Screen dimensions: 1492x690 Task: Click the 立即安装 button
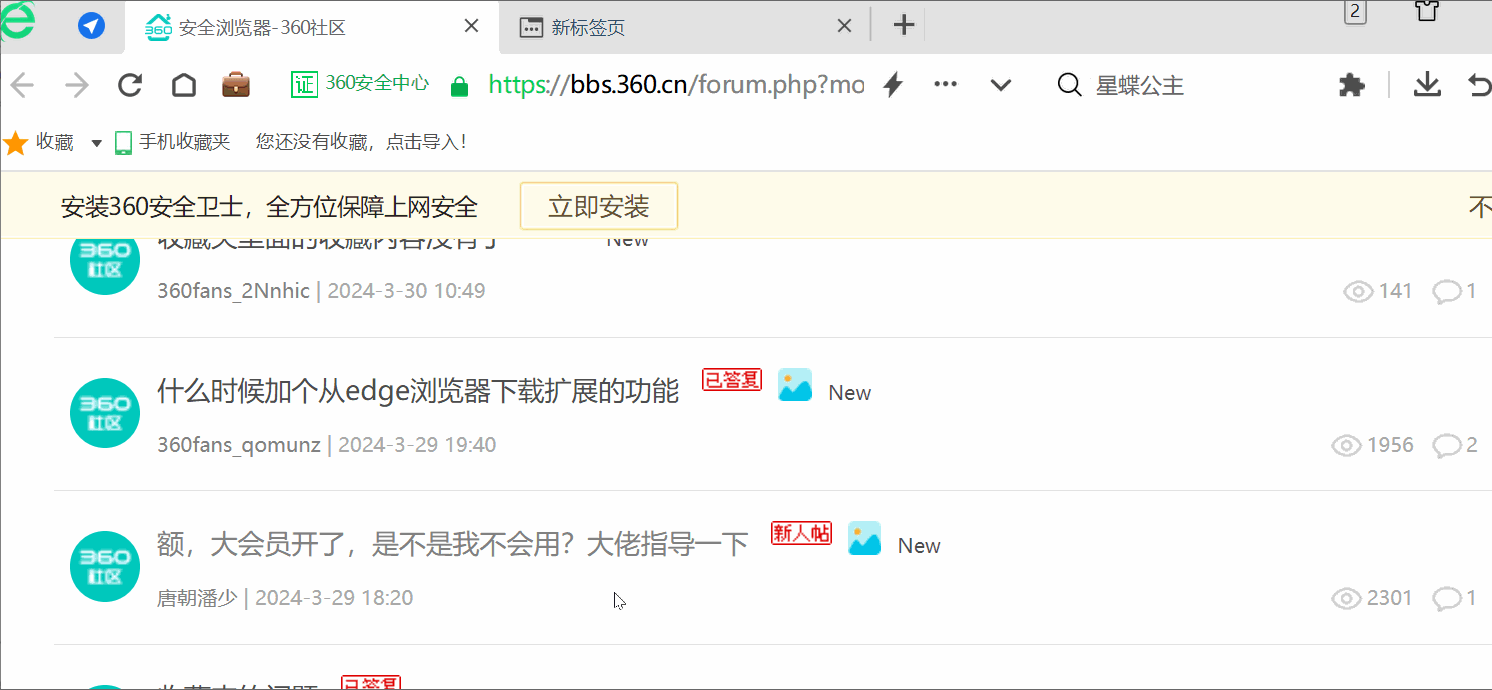click(599, 206)
